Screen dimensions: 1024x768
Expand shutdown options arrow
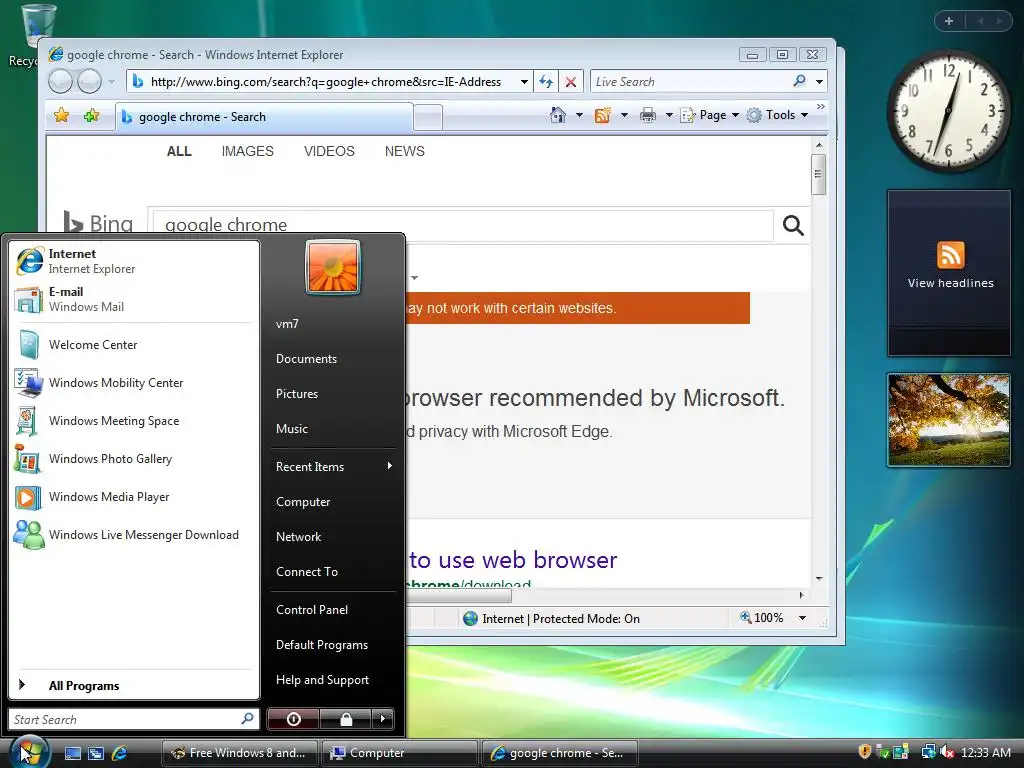click(x=383, y=719)
